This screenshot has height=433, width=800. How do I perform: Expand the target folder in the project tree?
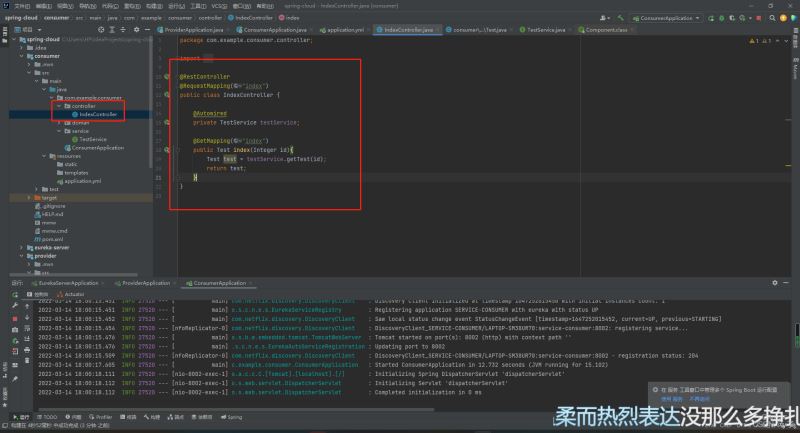29,197
